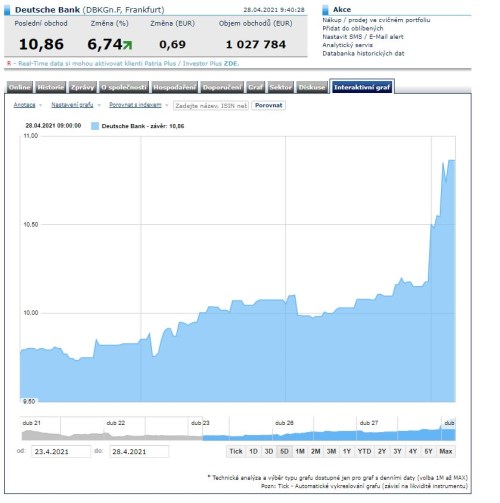Open Nákup / prodej ve cvičném portfoliu link
Image resolution: width=500 pixels, height=503 pixels.
click(x=376, y=20)
